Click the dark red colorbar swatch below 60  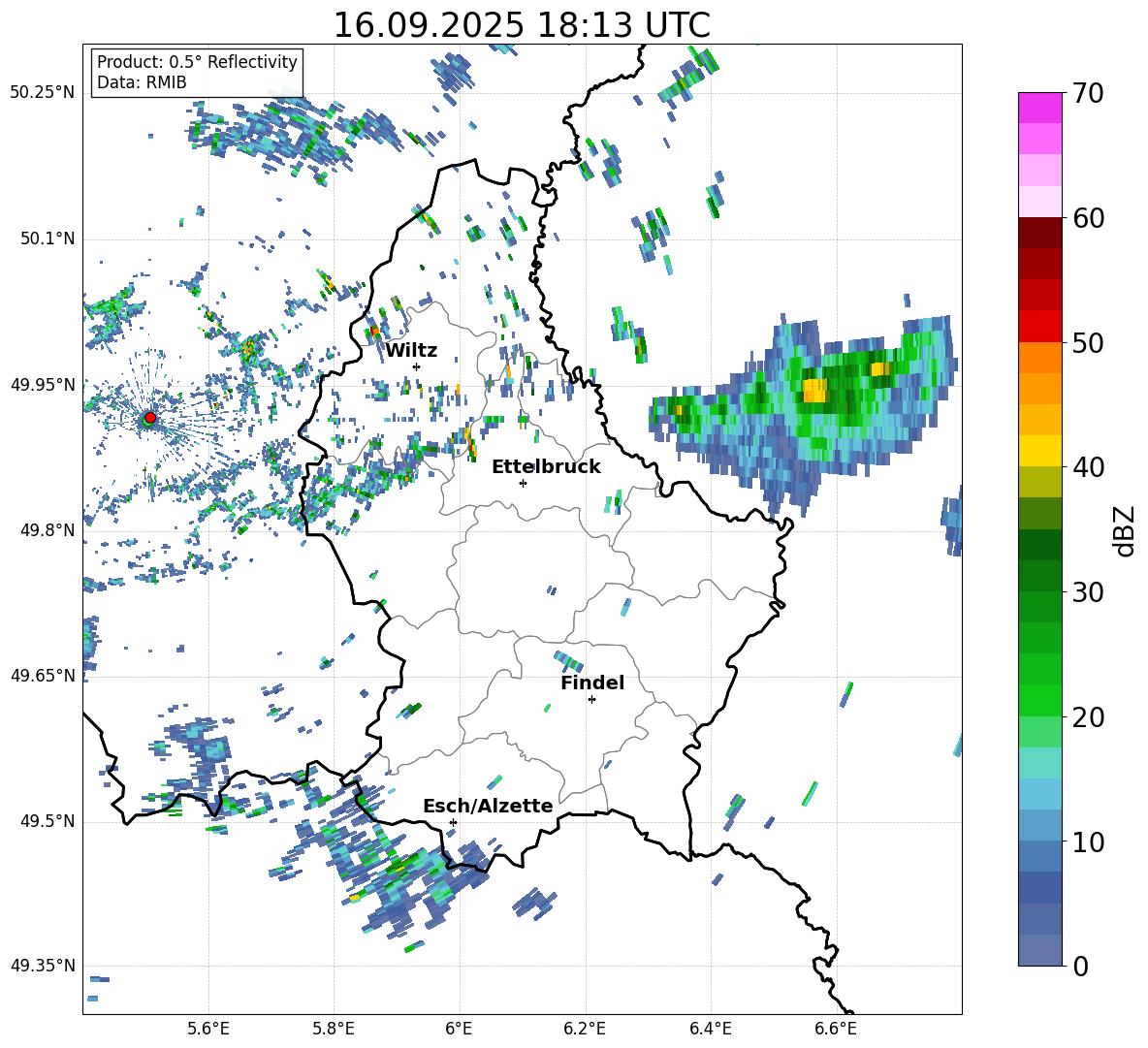click(1039, 233)
